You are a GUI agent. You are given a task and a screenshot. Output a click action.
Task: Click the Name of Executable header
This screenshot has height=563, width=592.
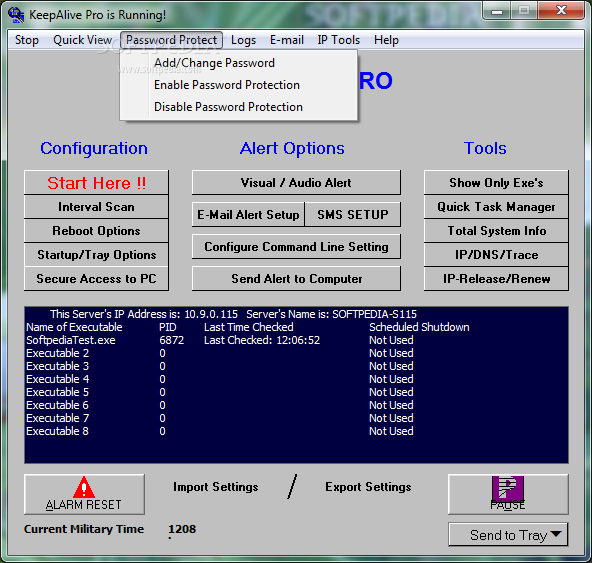[x=74, y=327]
